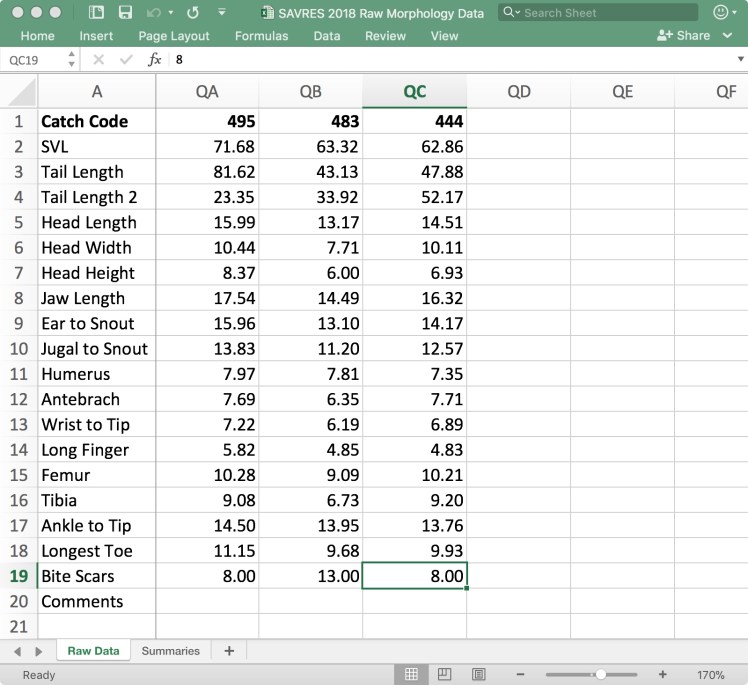Open the Formulas ribbon tab
This screenshot has height=685, width=748.
261,36
